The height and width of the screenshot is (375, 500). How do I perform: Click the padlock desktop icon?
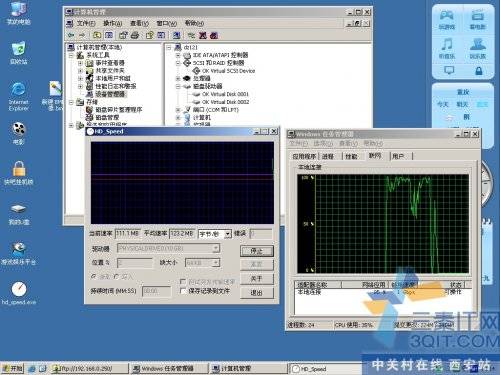19,173
